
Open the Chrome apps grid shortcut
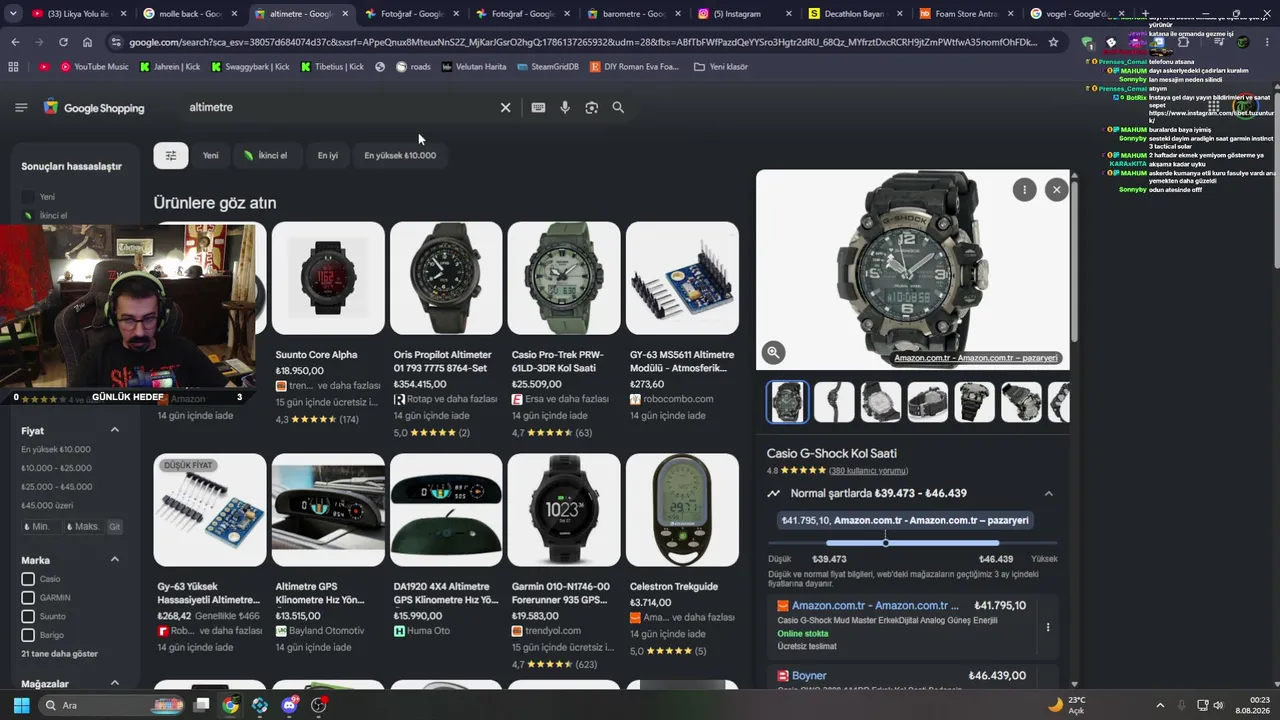(13, 67)
